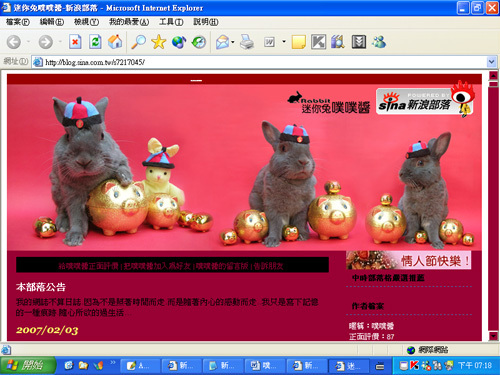The image size is (500, 375).
Task: Click the Research books toolbar icon
Action: tap(338, 42)
